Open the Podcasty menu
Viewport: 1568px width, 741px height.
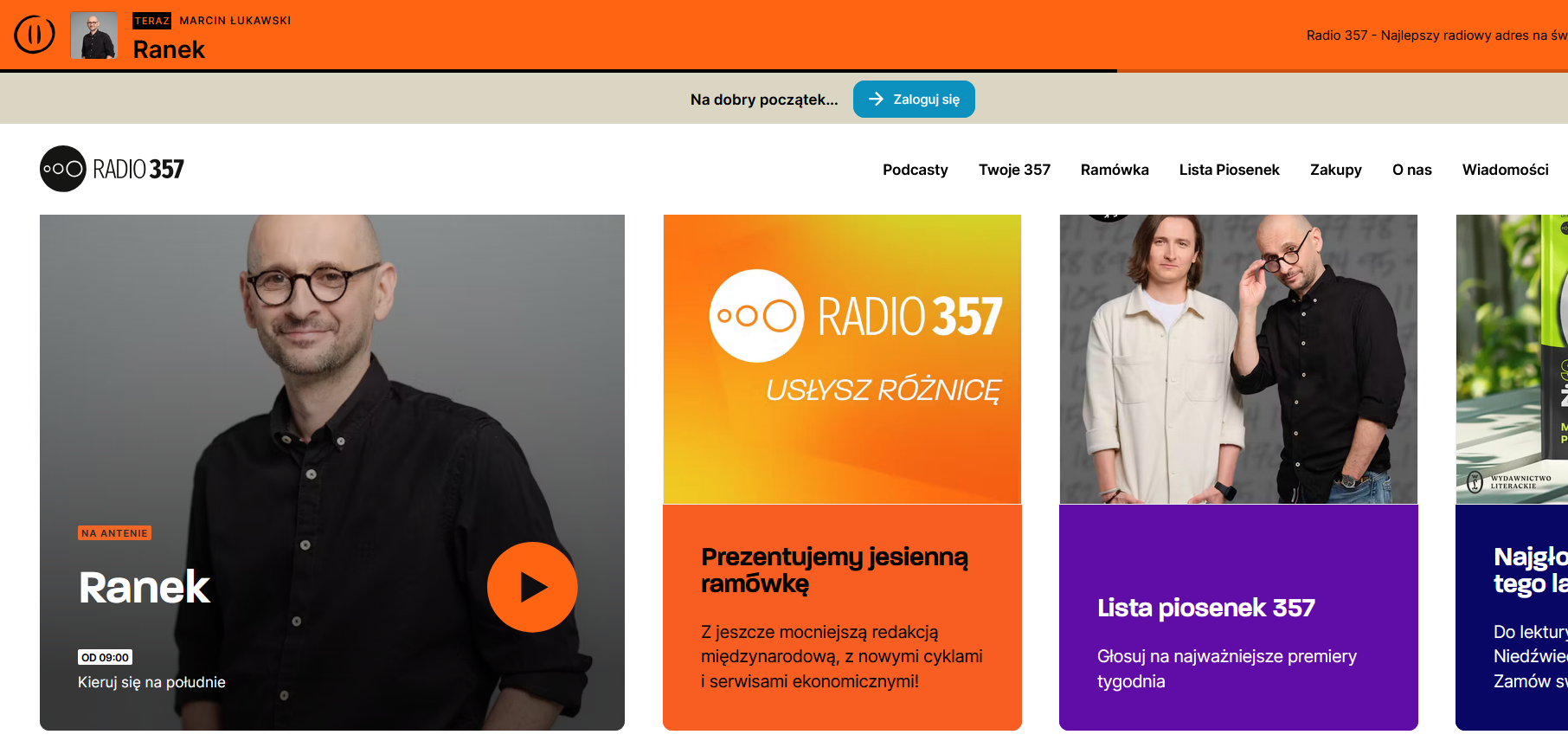coord(915,170)
